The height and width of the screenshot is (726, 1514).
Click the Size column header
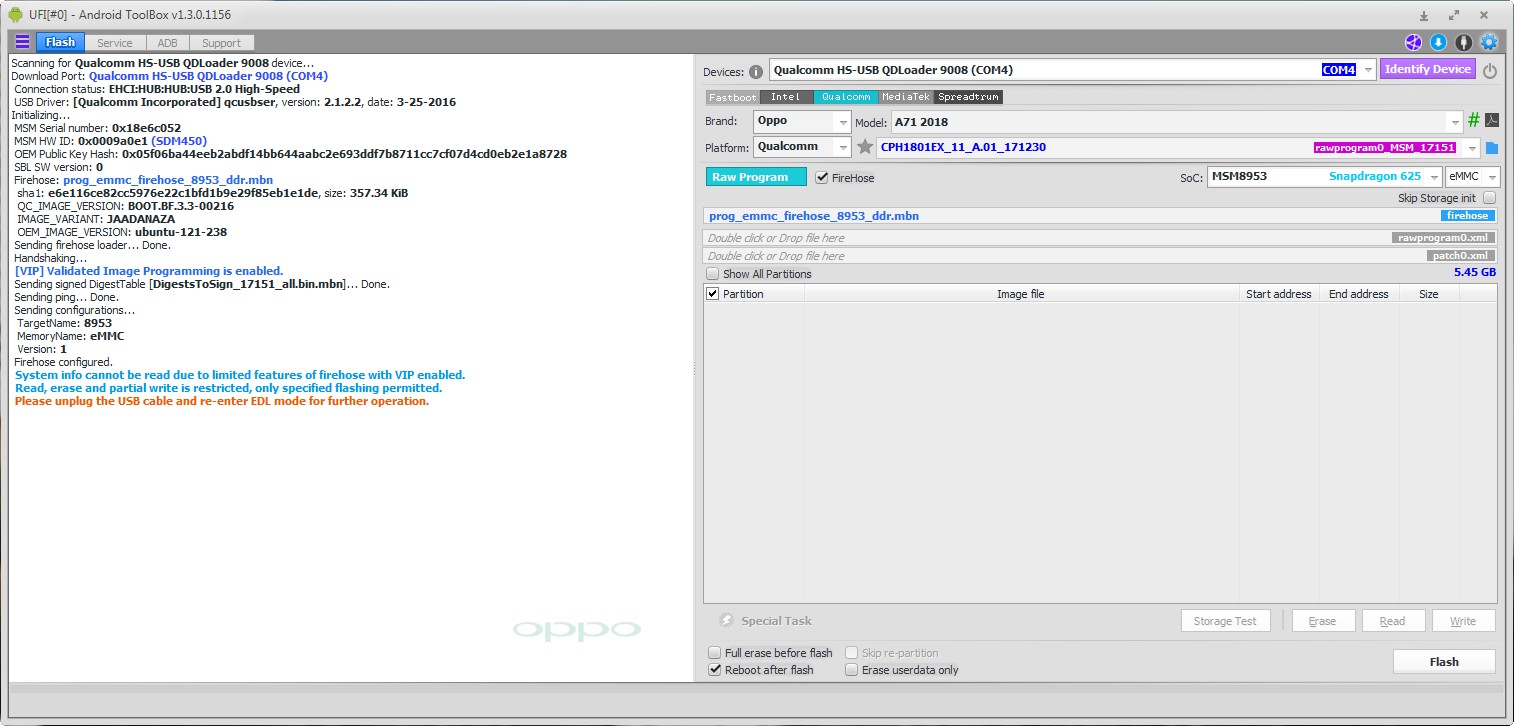[1429, 294]
